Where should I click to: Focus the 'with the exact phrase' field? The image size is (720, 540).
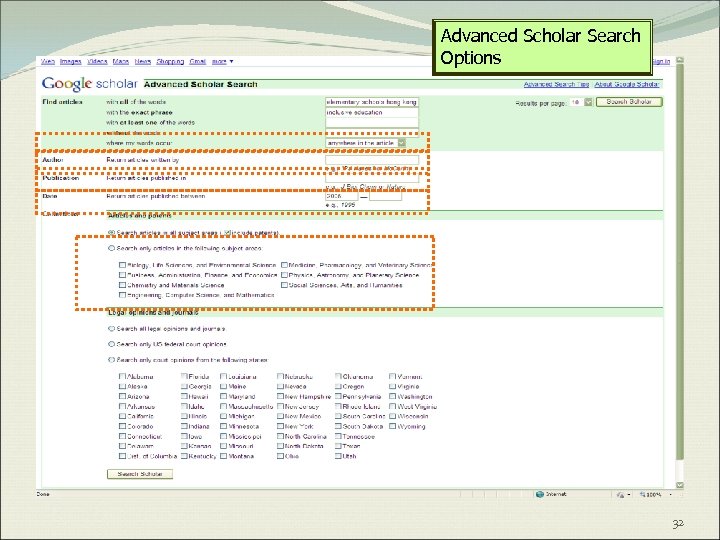tap(372, 112)
